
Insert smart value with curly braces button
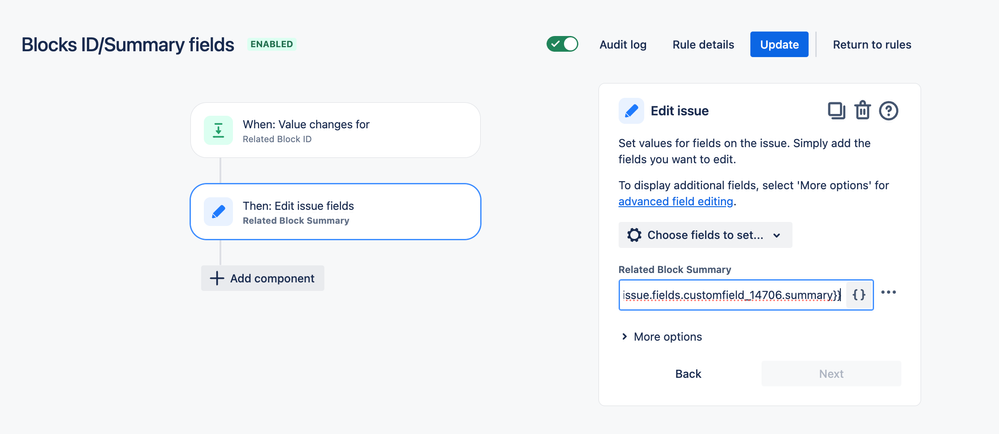click(859, 294)
